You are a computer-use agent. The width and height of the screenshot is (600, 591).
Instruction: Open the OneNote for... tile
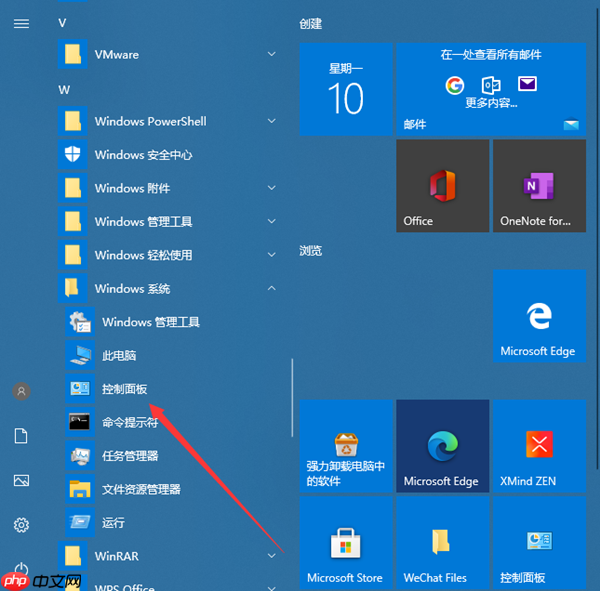click(540, 186)
